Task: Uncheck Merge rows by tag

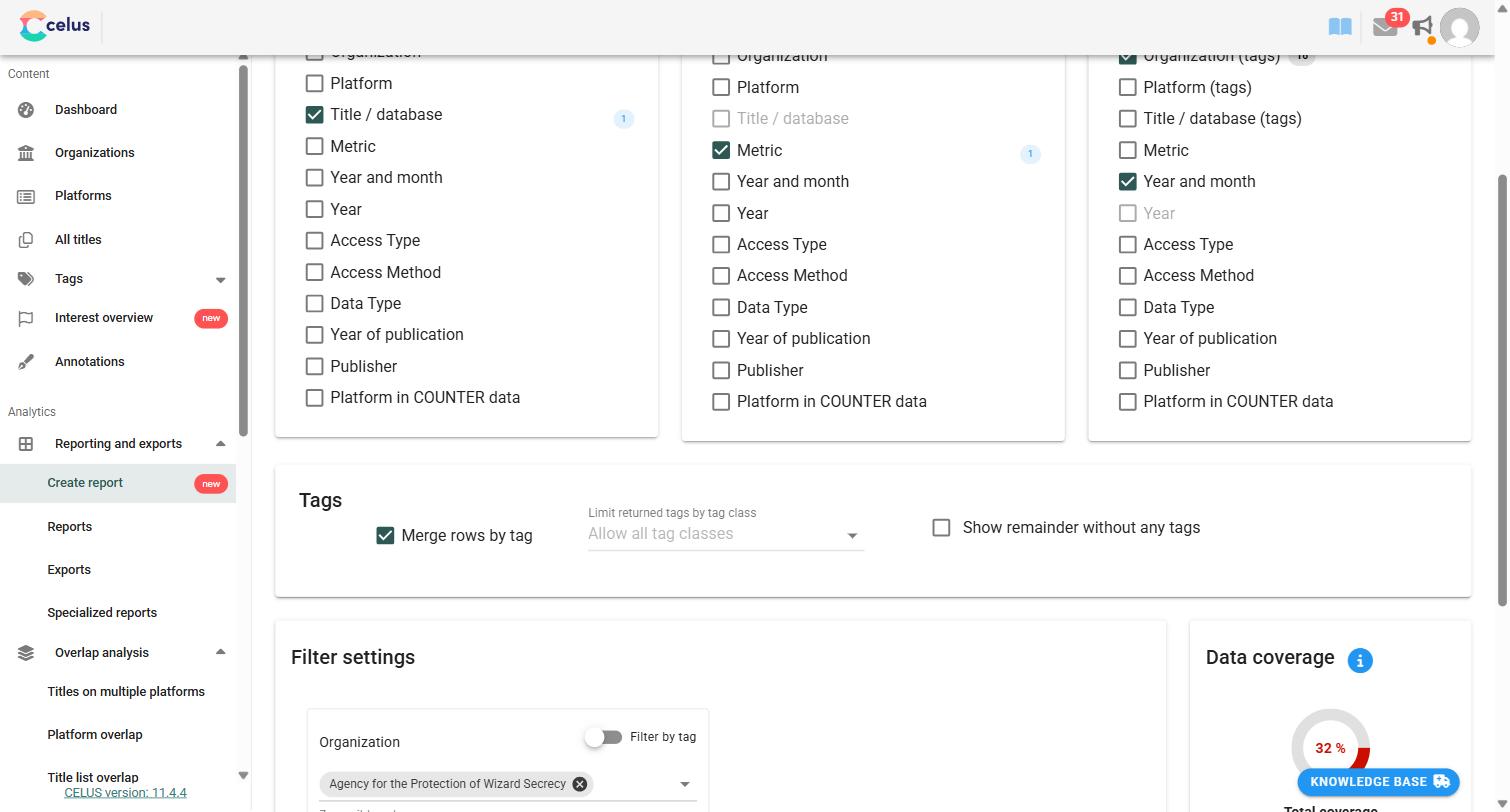Action: click(385, 536)
